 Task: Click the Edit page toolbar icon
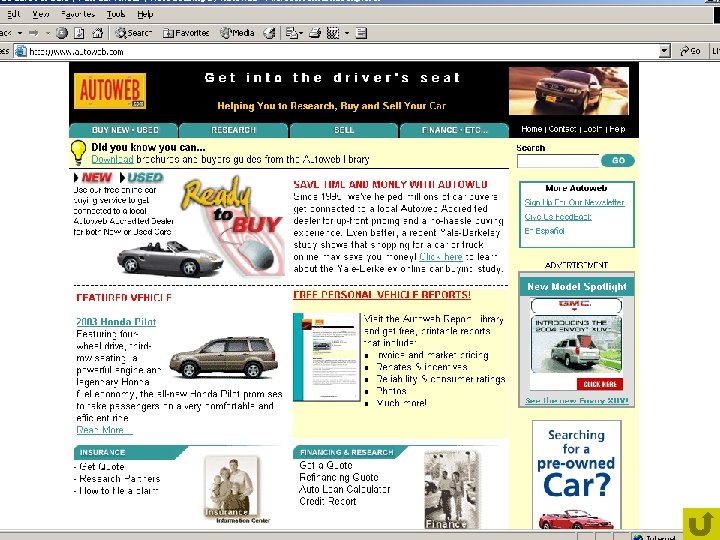point(333,33)
